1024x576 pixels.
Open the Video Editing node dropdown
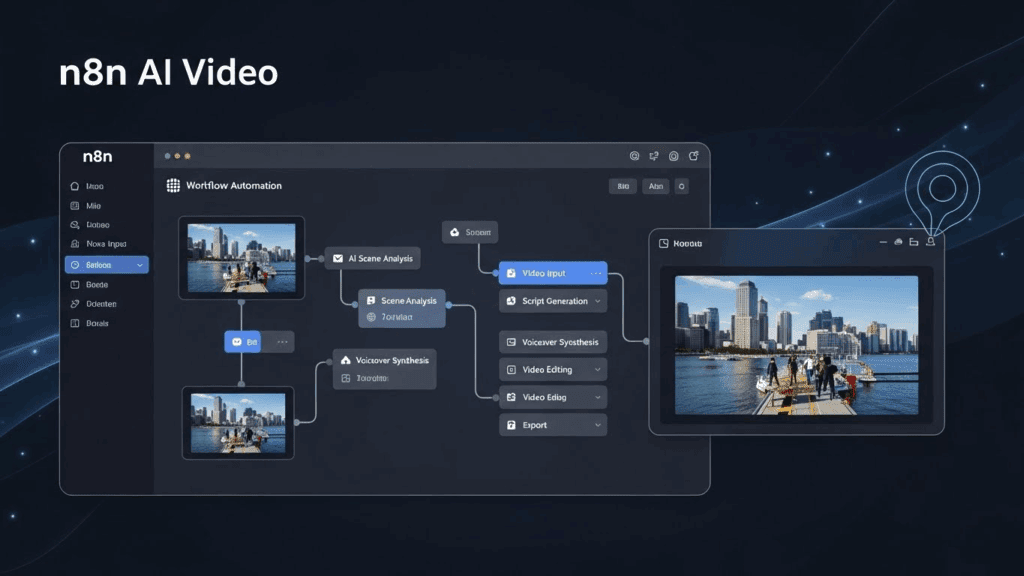[x=597, y=369]
